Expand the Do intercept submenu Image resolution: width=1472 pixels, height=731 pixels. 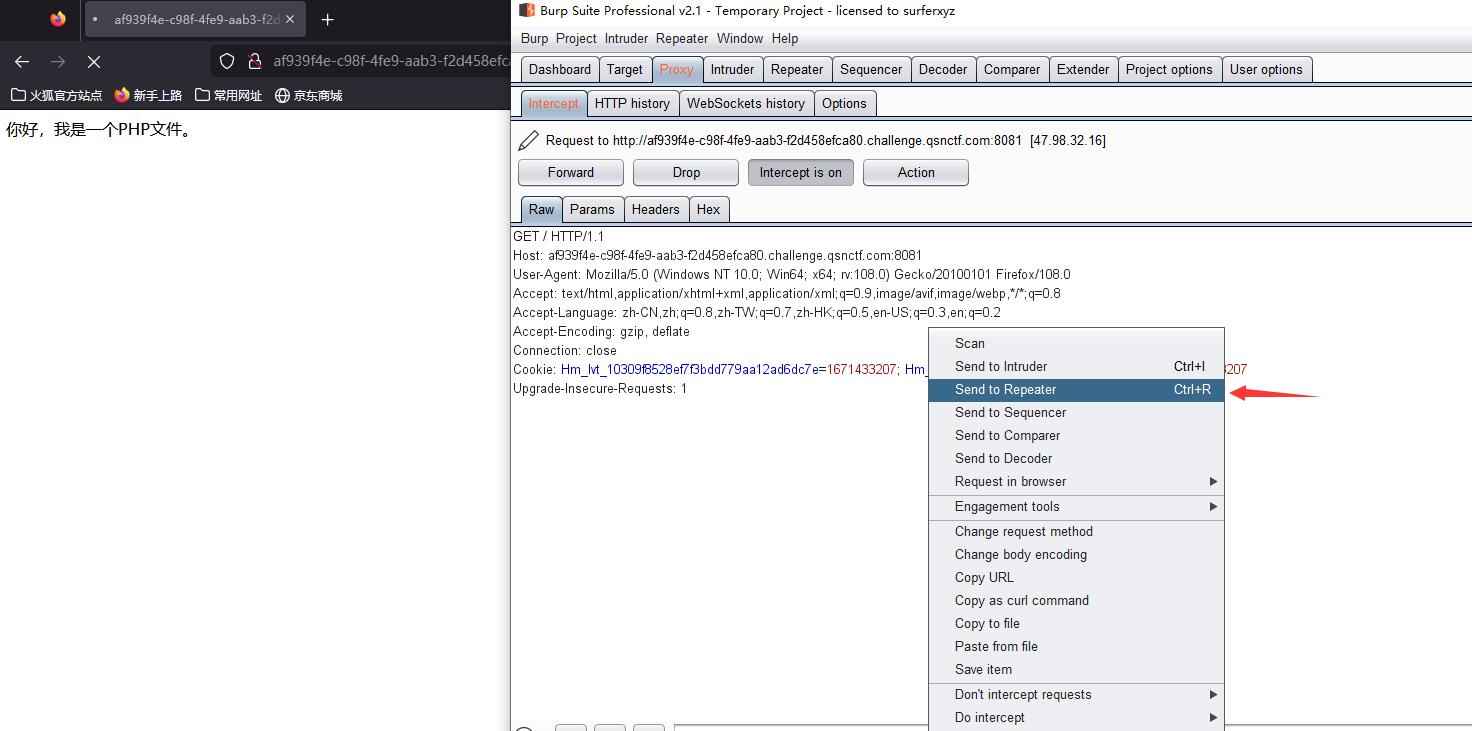tap(1076, 717)
